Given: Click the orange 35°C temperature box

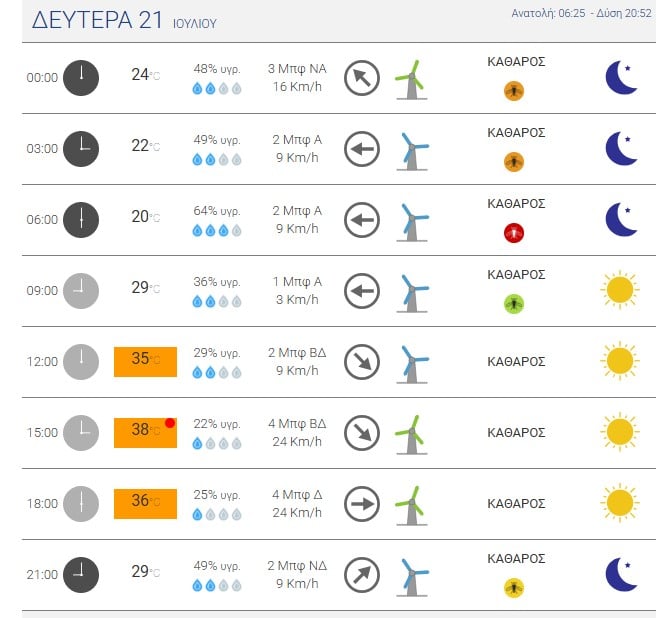Looking at the screenshot, I should 145,362.
